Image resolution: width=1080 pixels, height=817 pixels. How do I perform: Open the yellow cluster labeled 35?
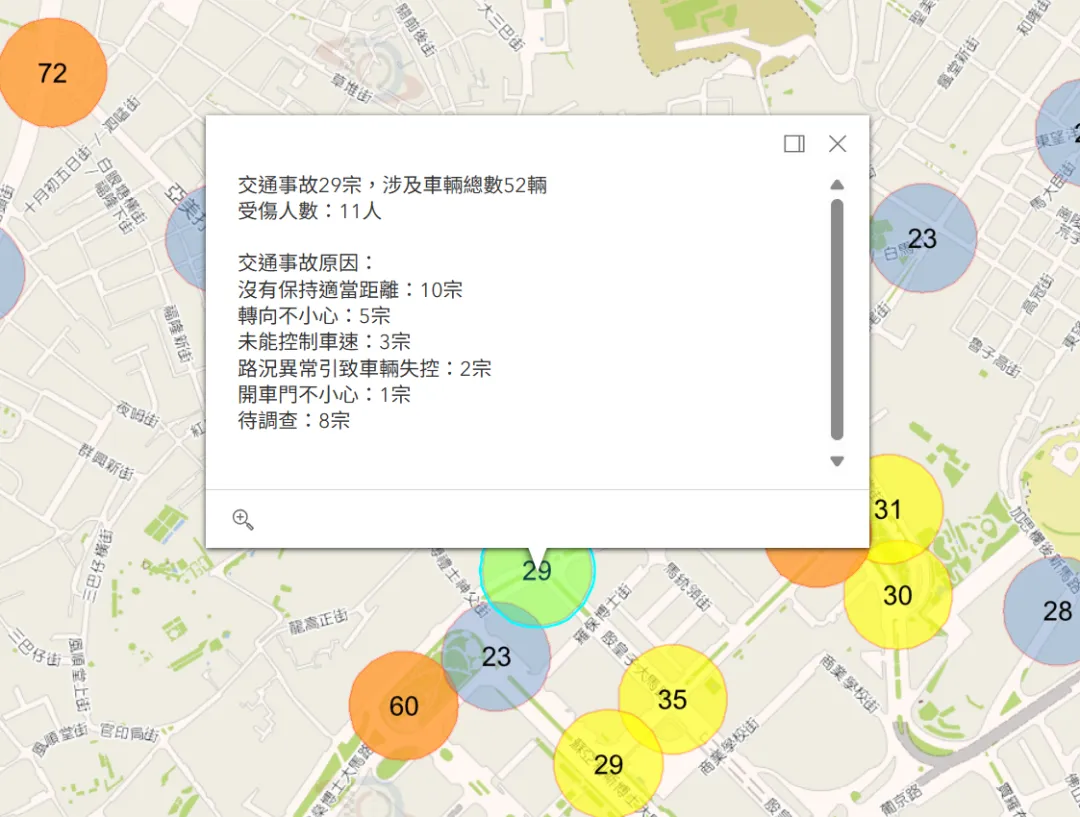672,699
